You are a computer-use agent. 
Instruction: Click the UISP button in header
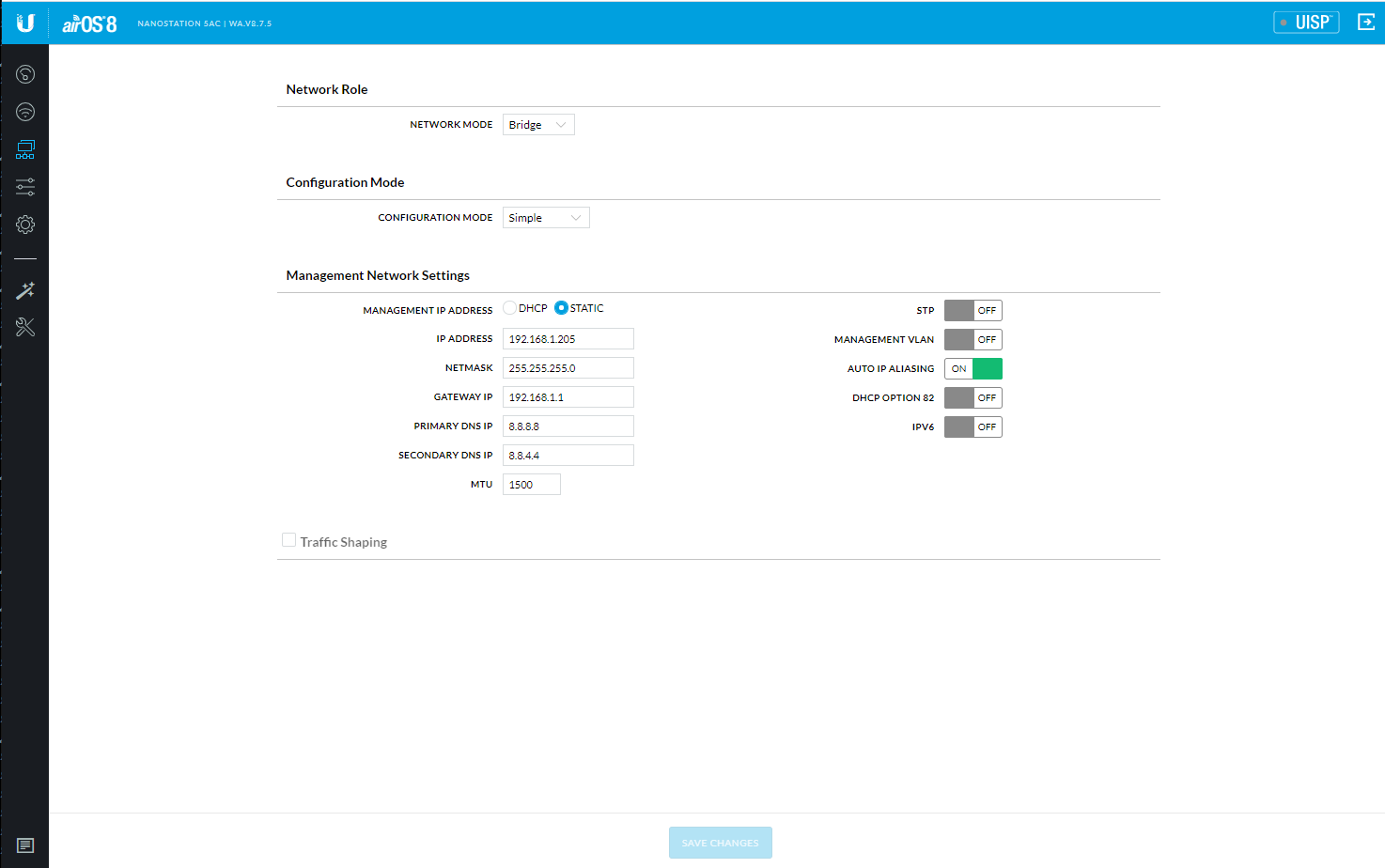pyautogui.click(x=1306, y=23)
